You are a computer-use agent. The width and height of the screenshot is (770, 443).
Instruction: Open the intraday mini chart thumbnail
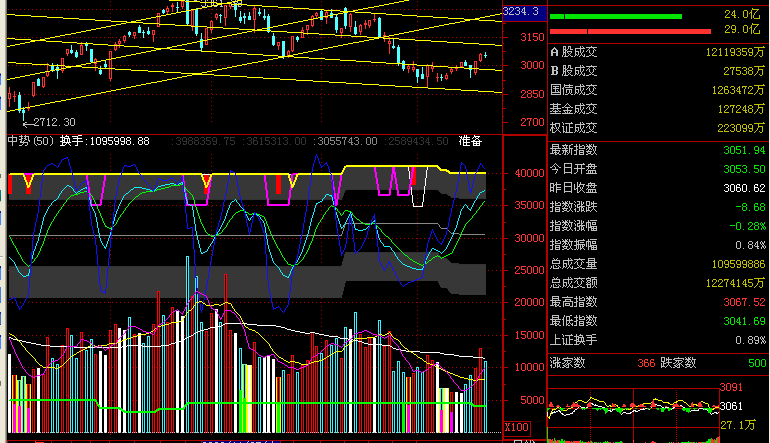pos(633,415)
